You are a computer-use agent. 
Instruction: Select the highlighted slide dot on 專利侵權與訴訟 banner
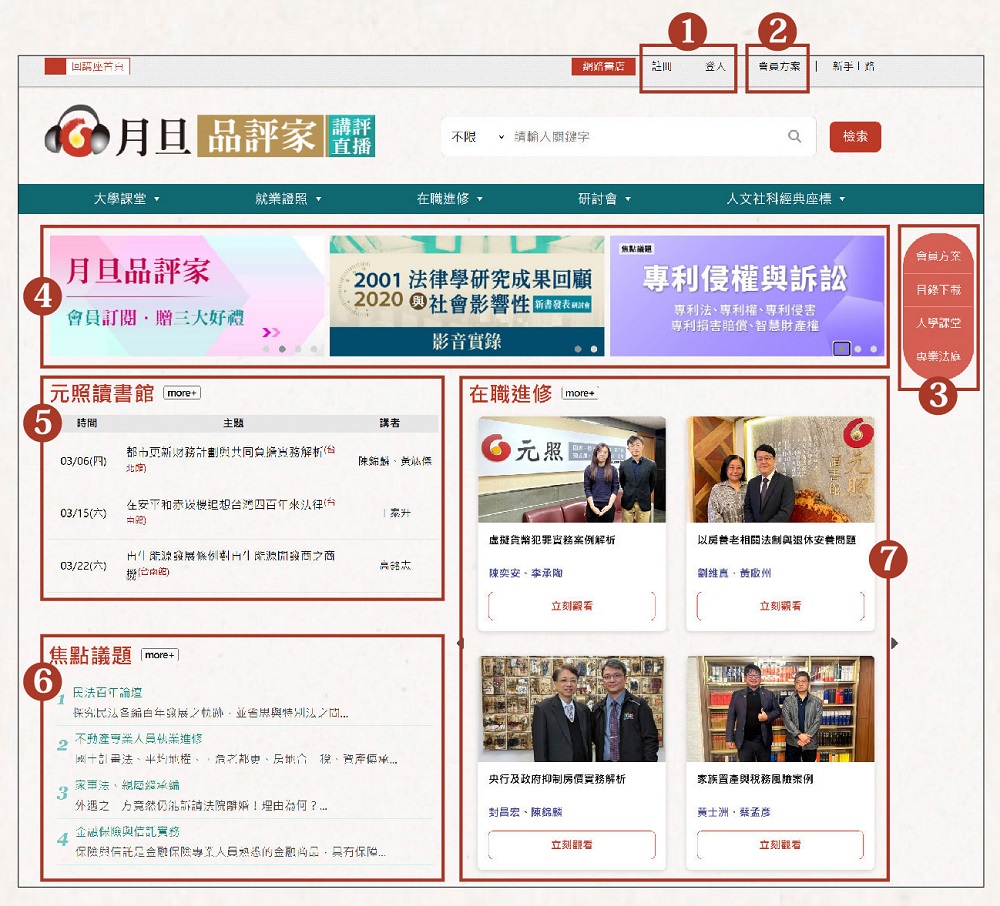pos(842,349)
